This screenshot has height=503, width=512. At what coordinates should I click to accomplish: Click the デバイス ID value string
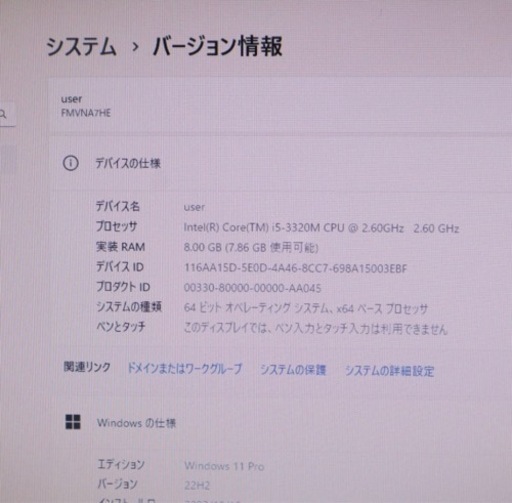point(296,268)
